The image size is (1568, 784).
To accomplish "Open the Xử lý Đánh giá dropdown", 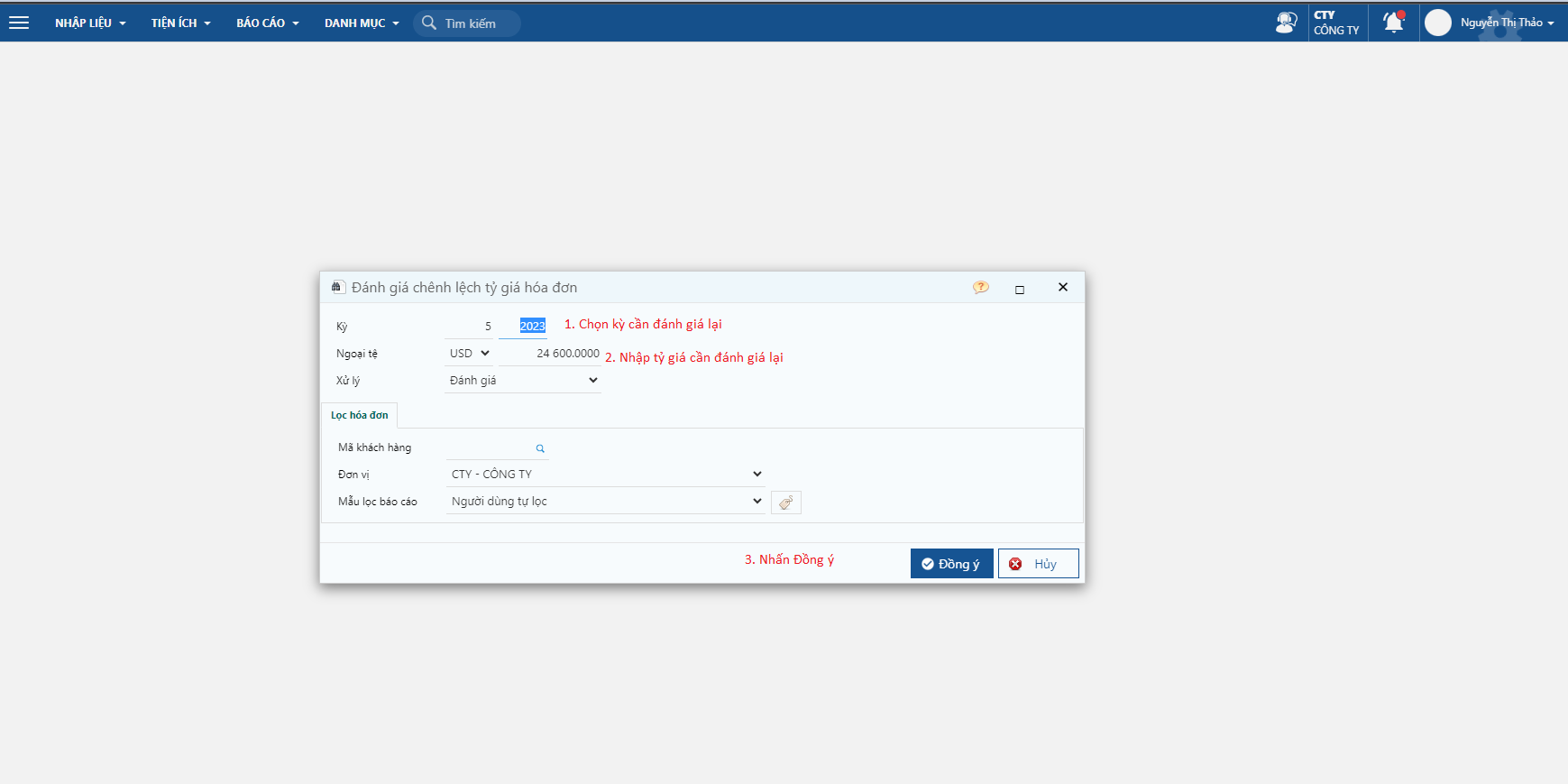I will [523, 381].
